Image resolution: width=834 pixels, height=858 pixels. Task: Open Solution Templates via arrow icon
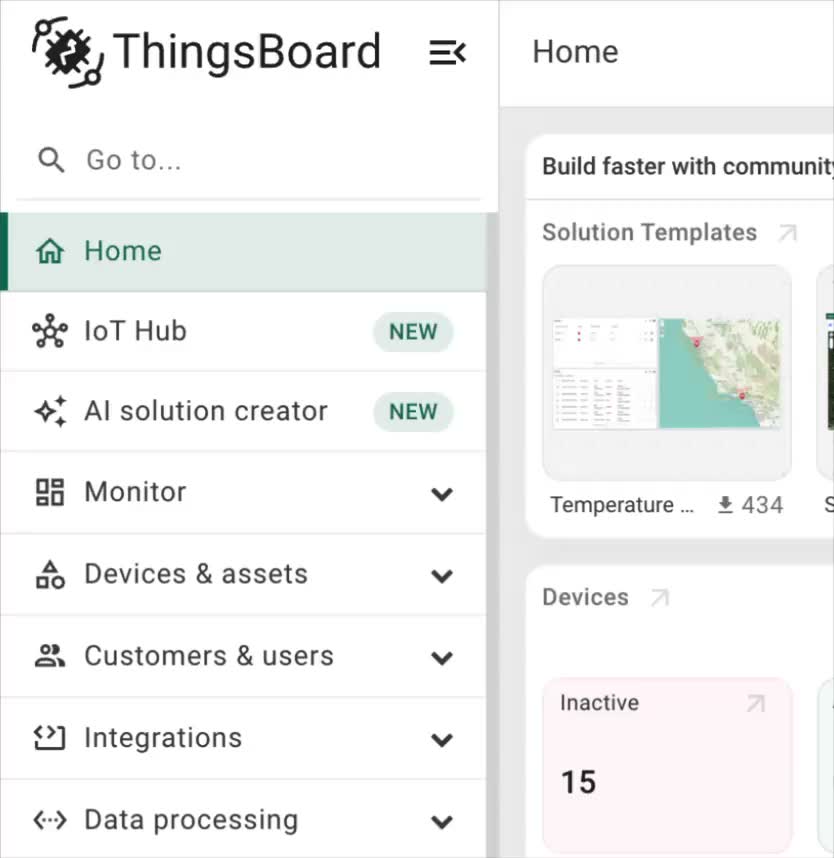click(787, 233)
